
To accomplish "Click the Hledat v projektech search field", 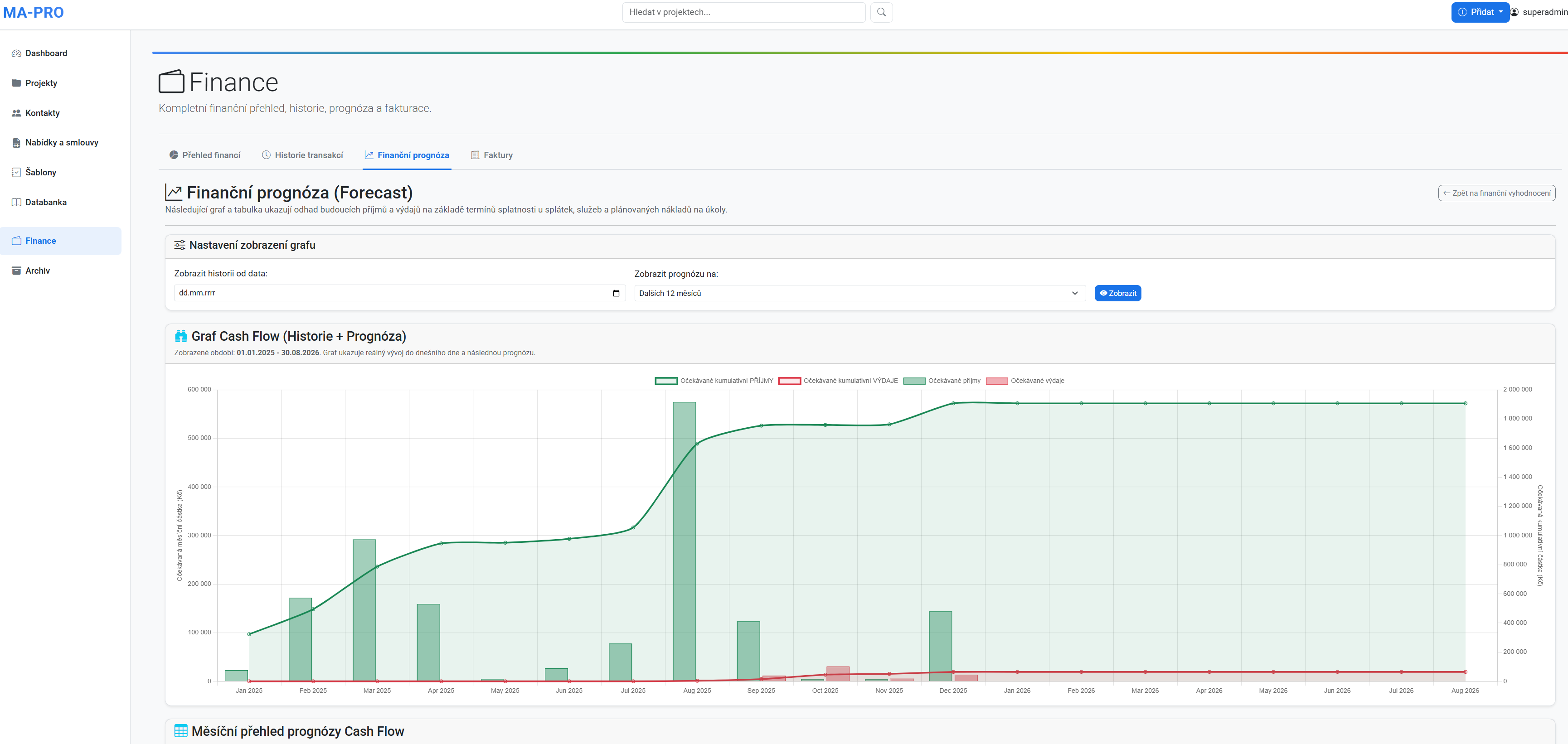I will point(743,12).
